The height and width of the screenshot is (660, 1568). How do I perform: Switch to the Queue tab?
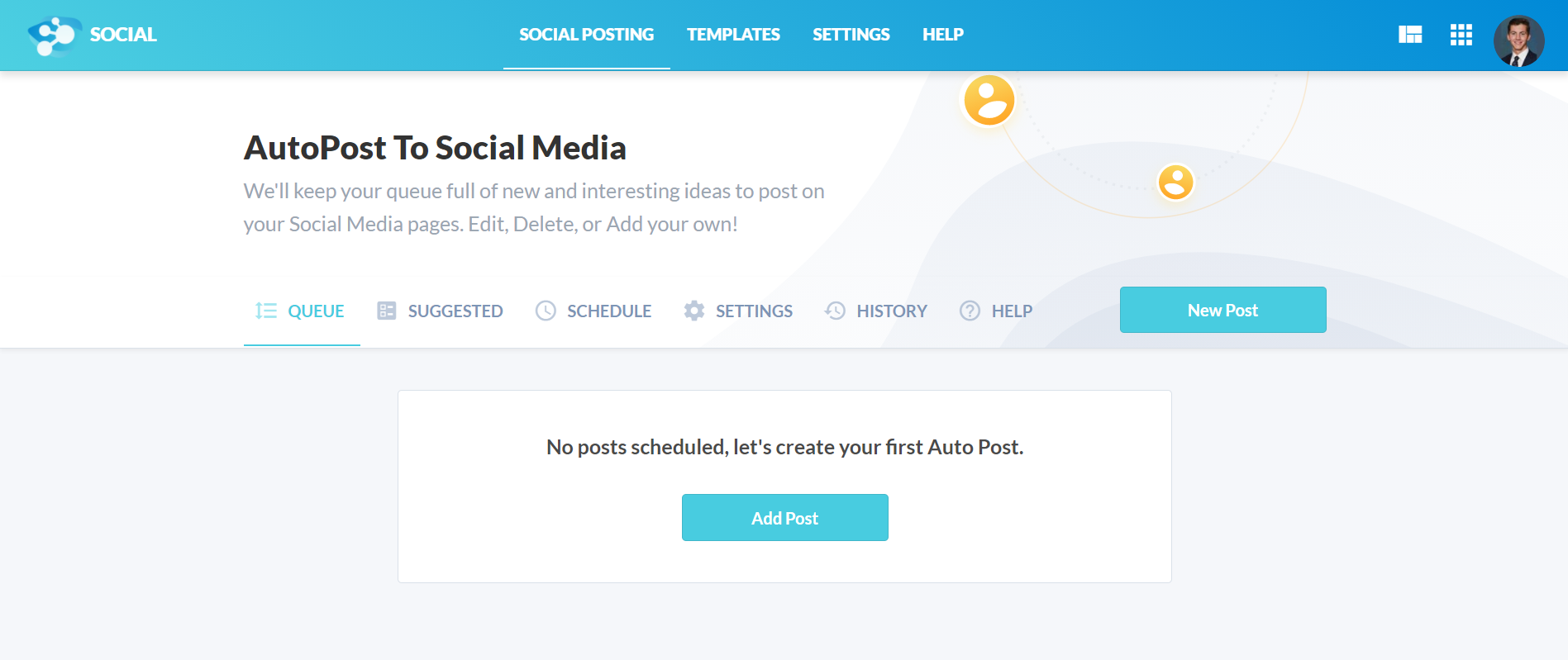coord(302,311)
